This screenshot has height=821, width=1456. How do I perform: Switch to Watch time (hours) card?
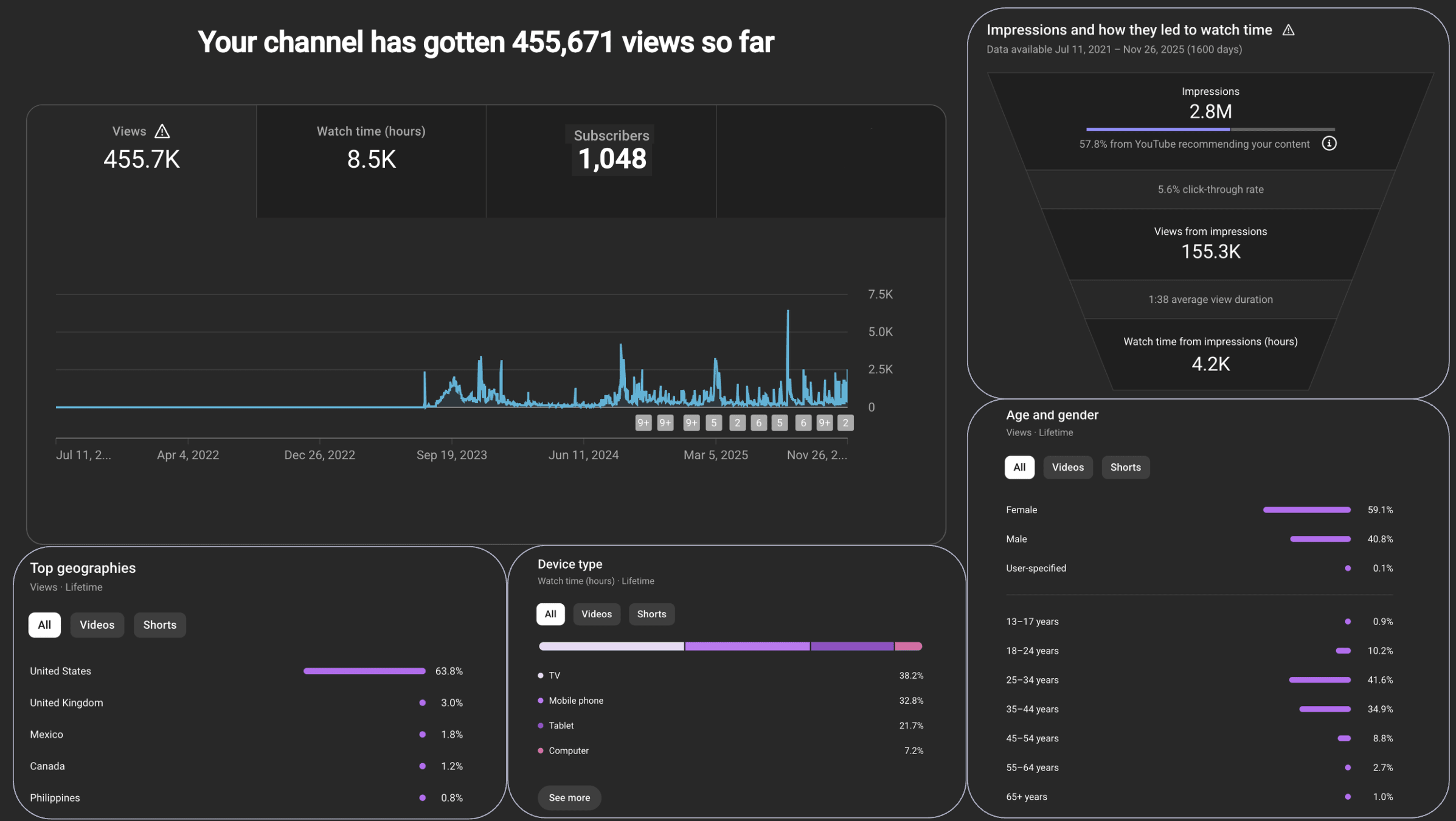coord(371,161)
